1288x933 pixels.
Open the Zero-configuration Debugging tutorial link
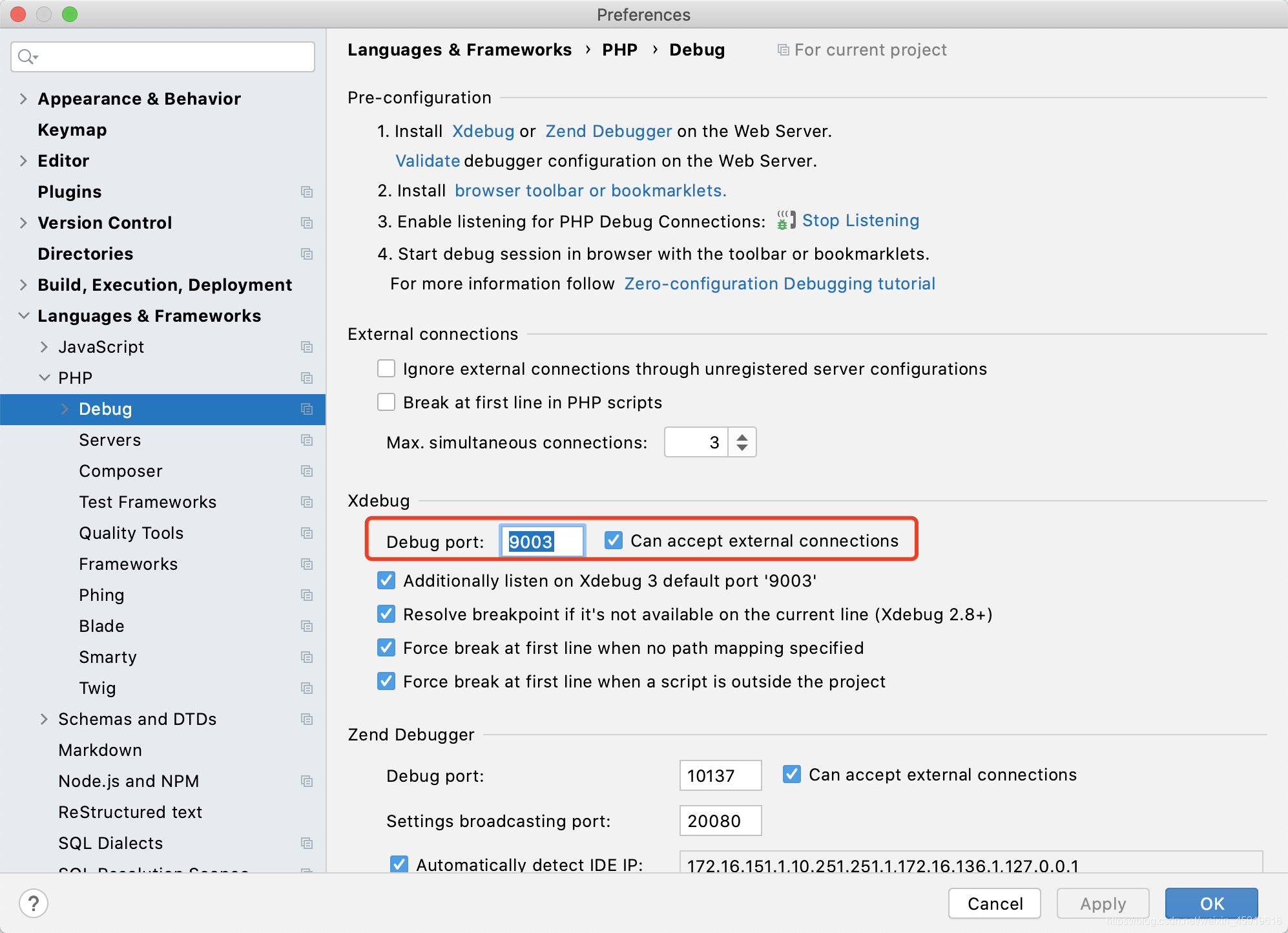[779, 284]
